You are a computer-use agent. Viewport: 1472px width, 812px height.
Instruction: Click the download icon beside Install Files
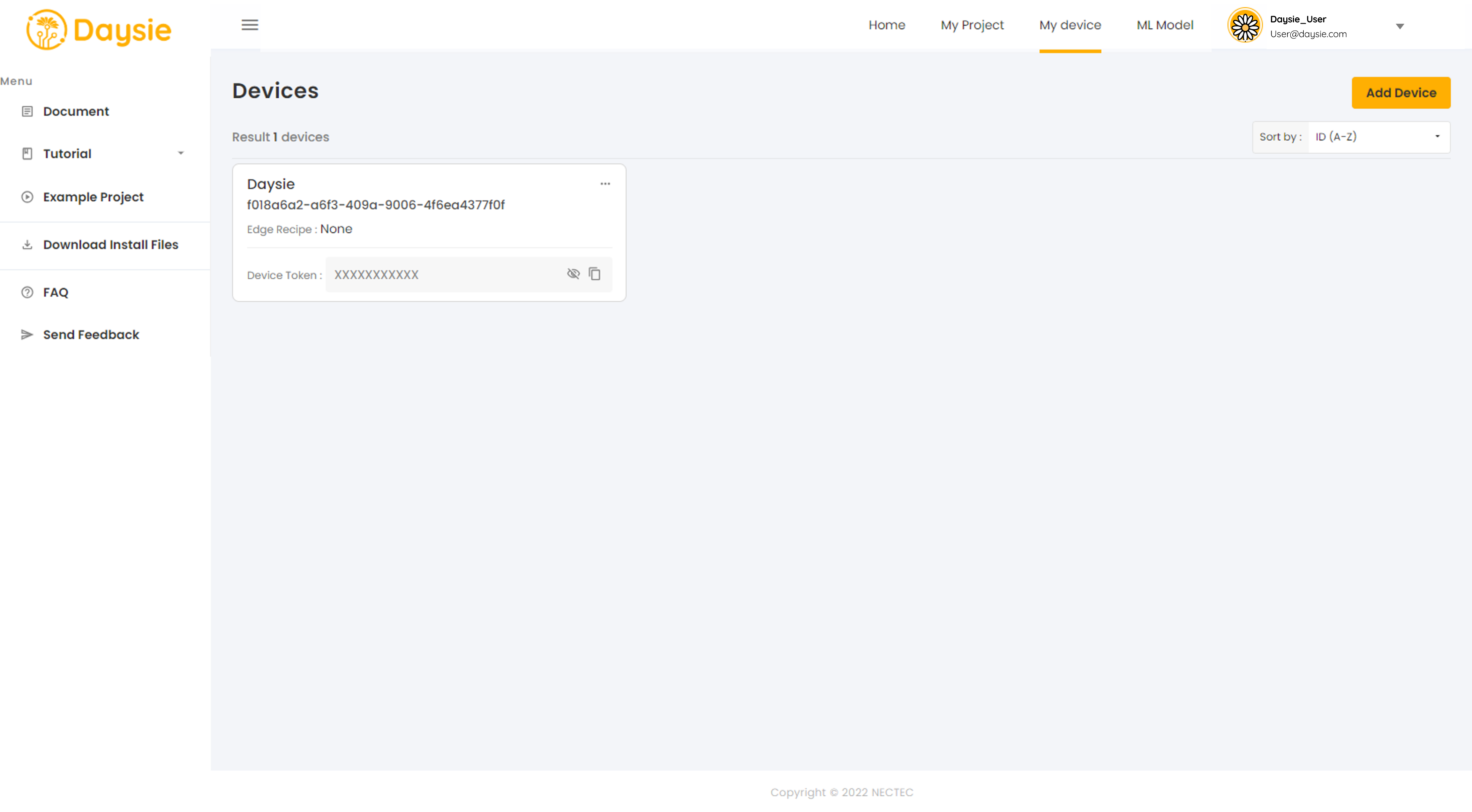click(x=27, y=244)
